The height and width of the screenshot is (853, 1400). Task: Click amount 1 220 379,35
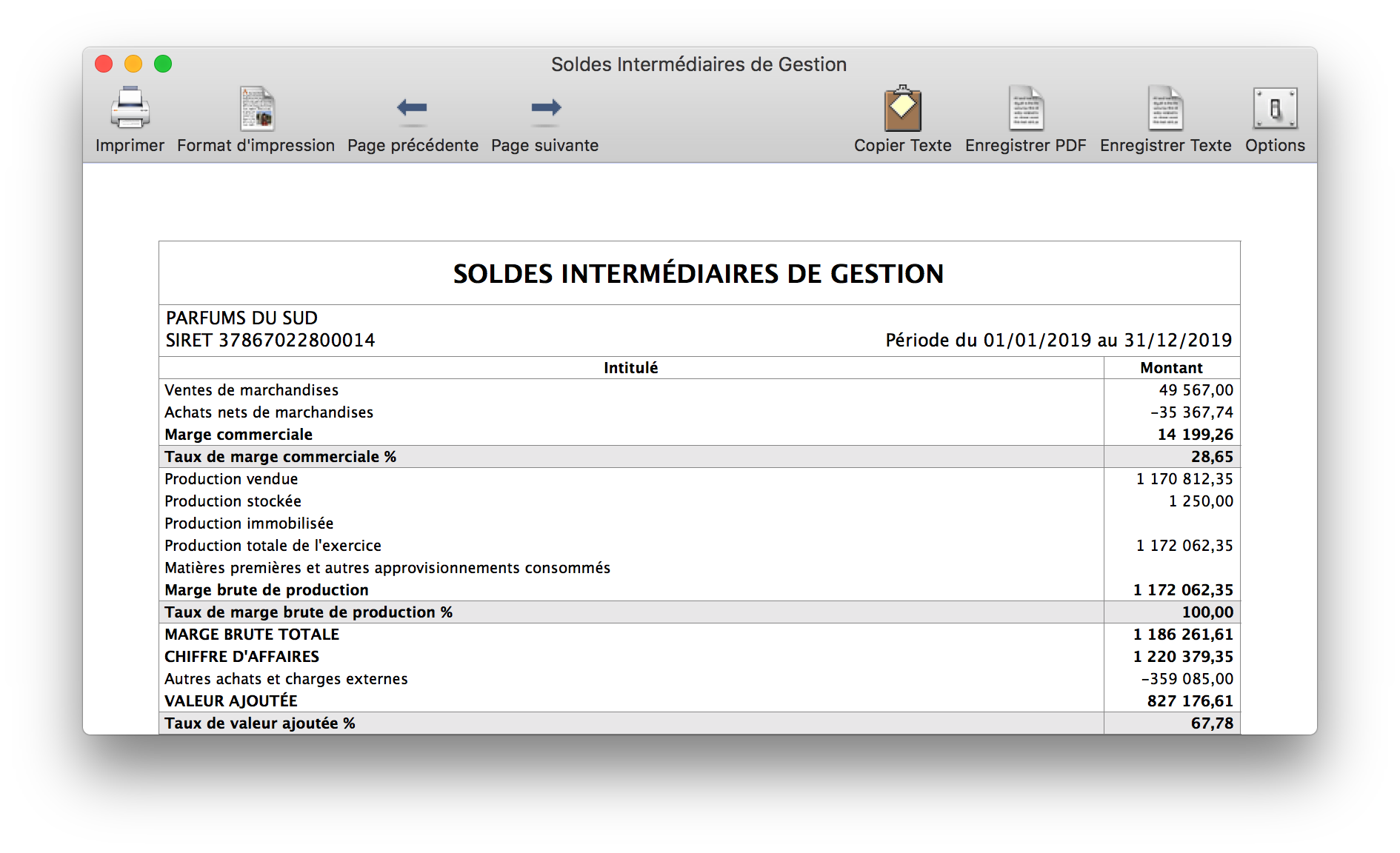[x=1184, y=657]
